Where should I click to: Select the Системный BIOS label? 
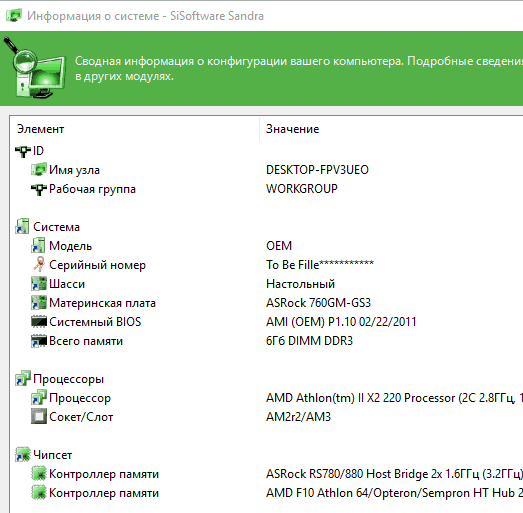coord(95,322)
